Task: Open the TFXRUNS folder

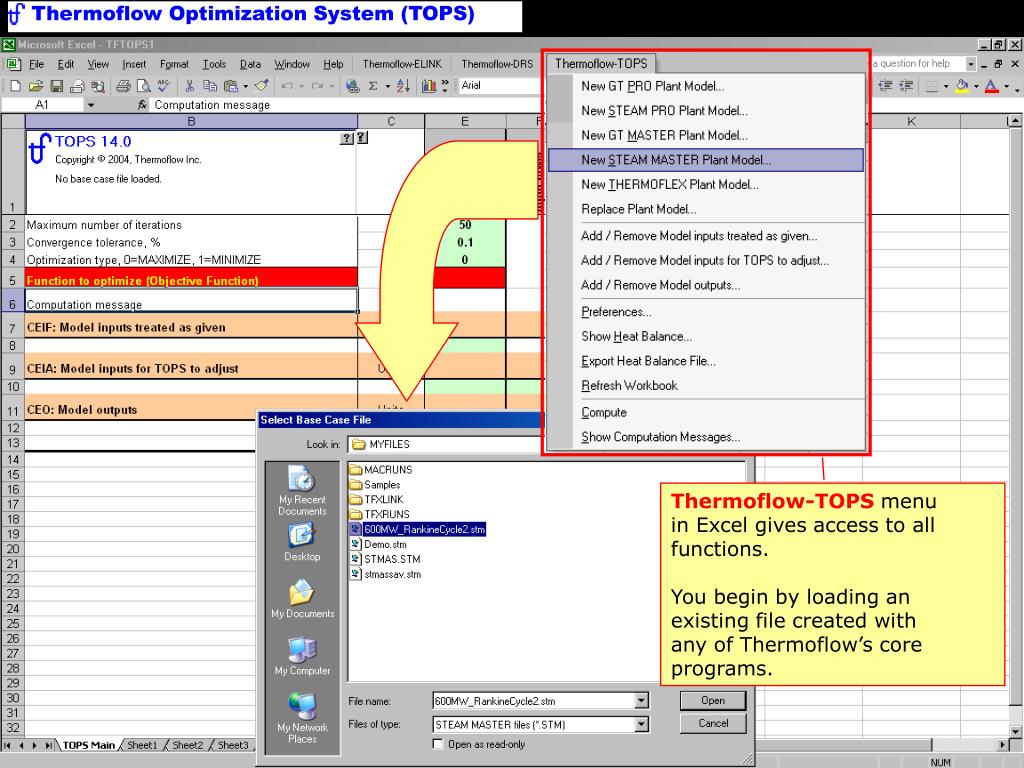Action: (379, 514)
